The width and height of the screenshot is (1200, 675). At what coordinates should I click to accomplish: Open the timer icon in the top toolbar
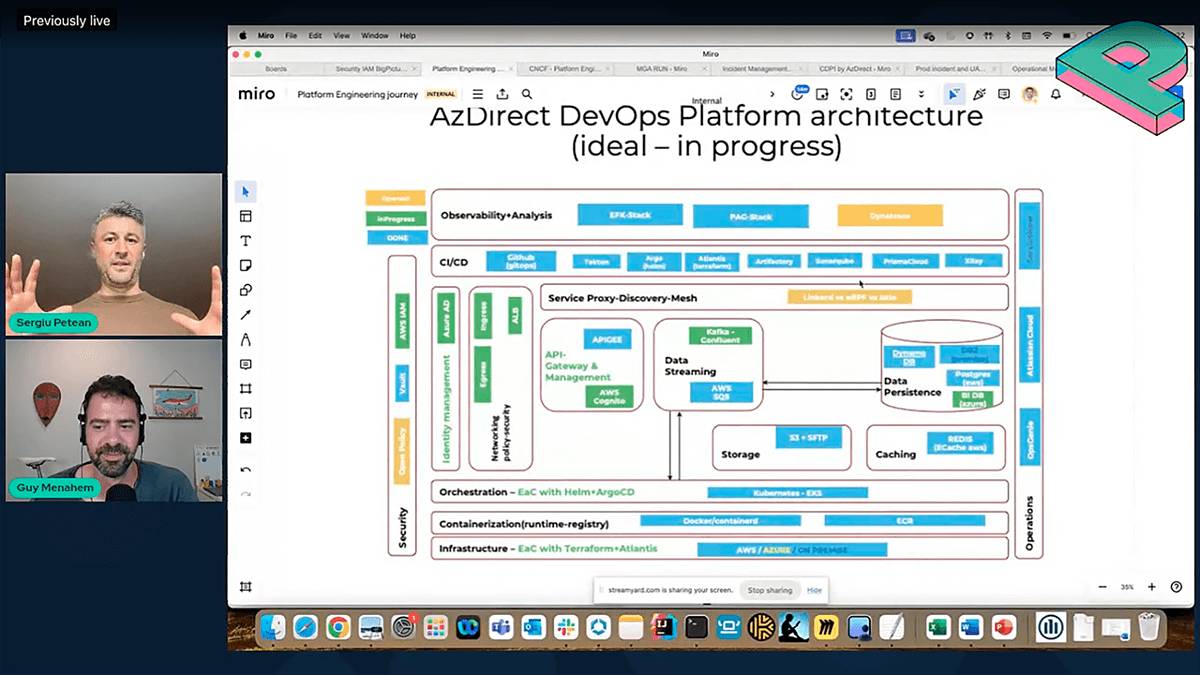pyautogui.click(x=797, y=94)
